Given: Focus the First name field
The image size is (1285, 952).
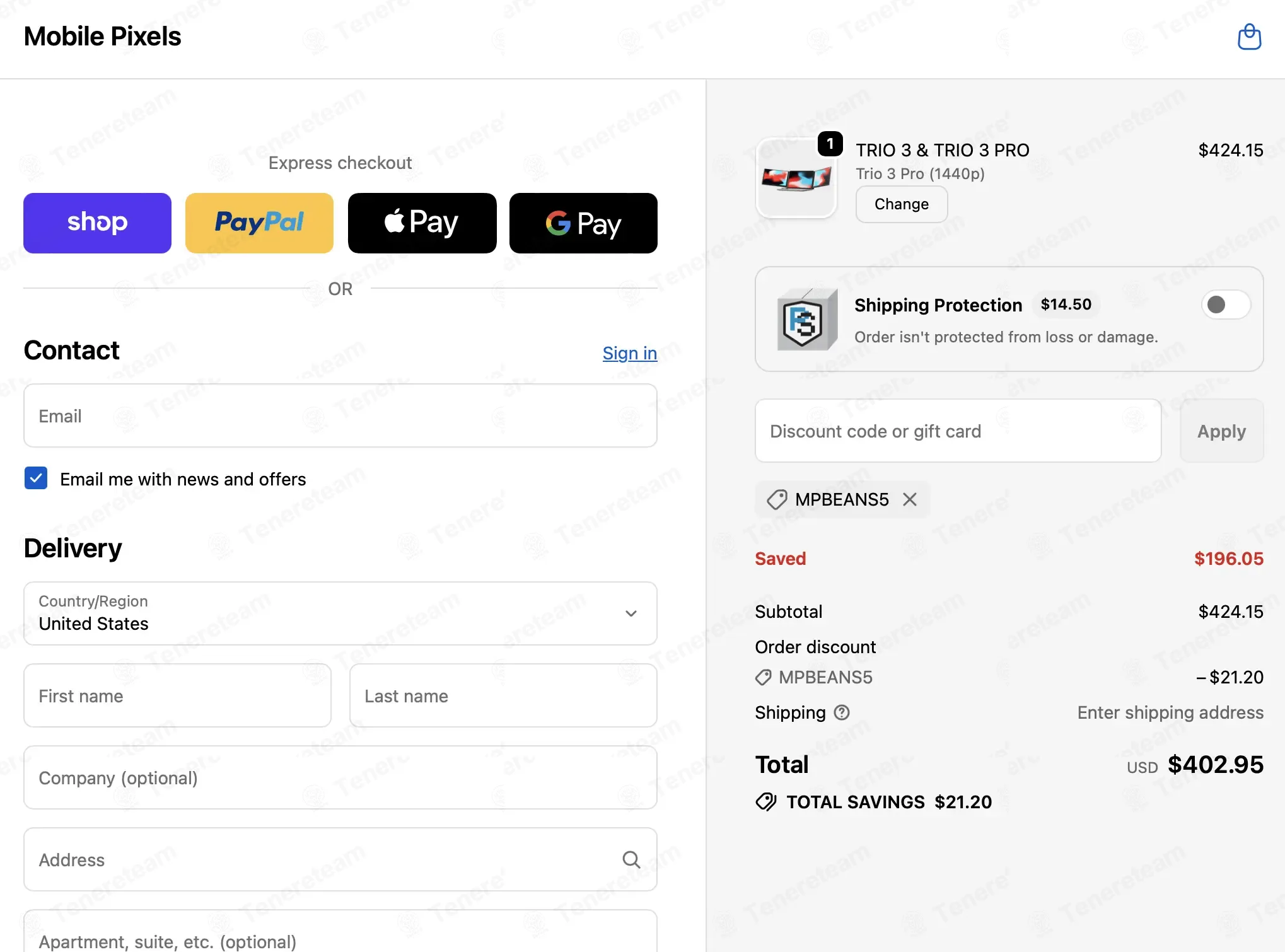Looking at the screenshot, I should 177,696.
